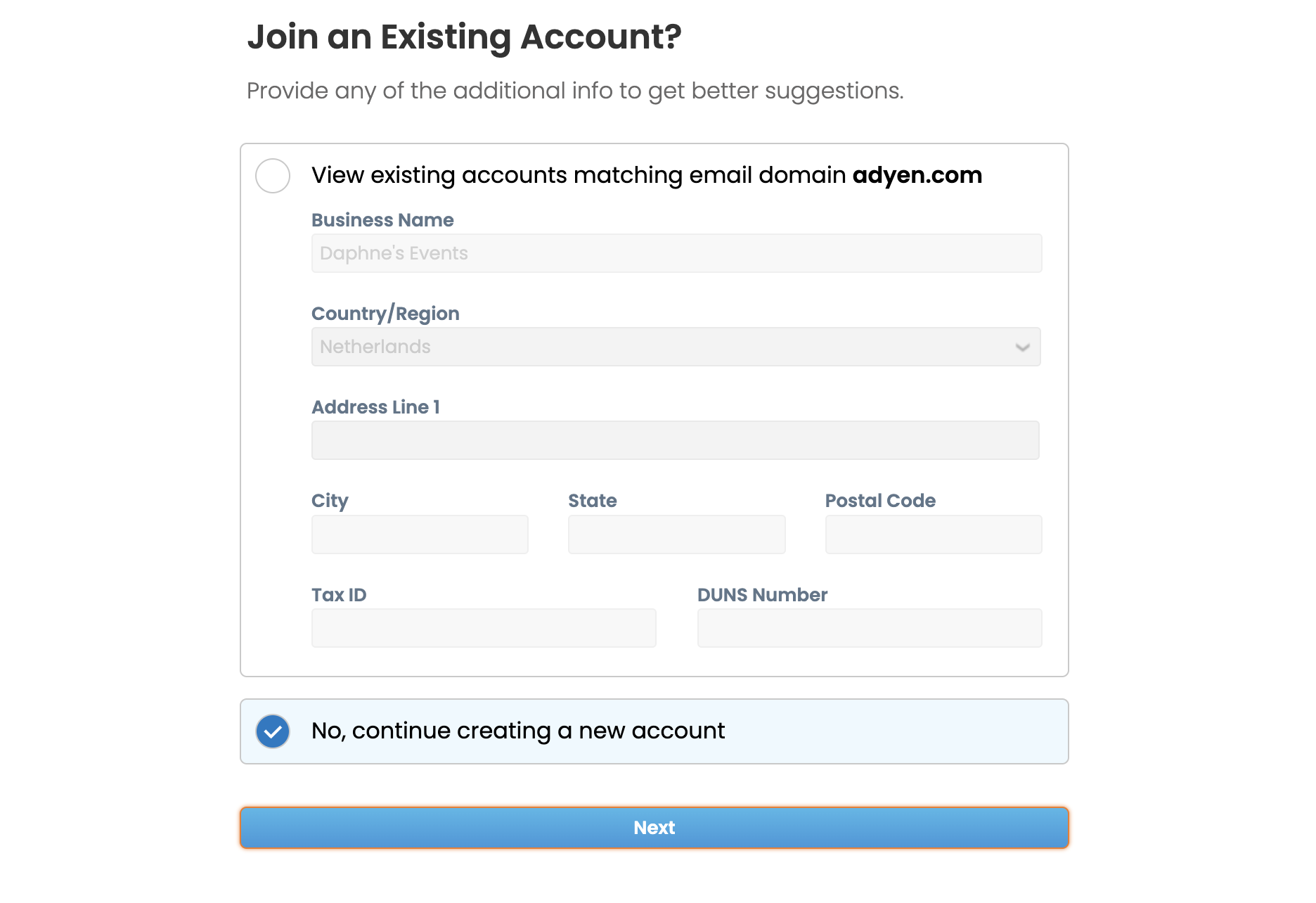Viewport: 1316px width, 903px height.
Task: Select the Tax ID field
Action: [483, 627]
